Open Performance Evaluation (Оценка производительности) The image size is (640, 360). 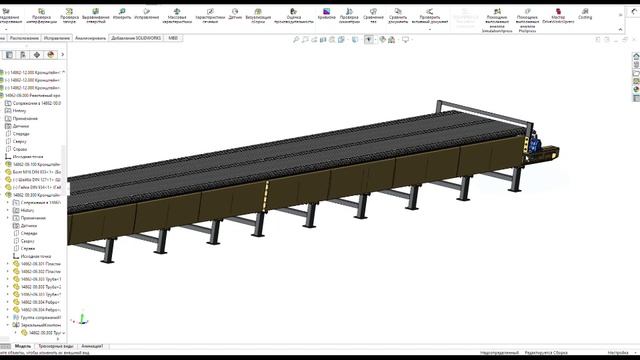coord(293,16)
